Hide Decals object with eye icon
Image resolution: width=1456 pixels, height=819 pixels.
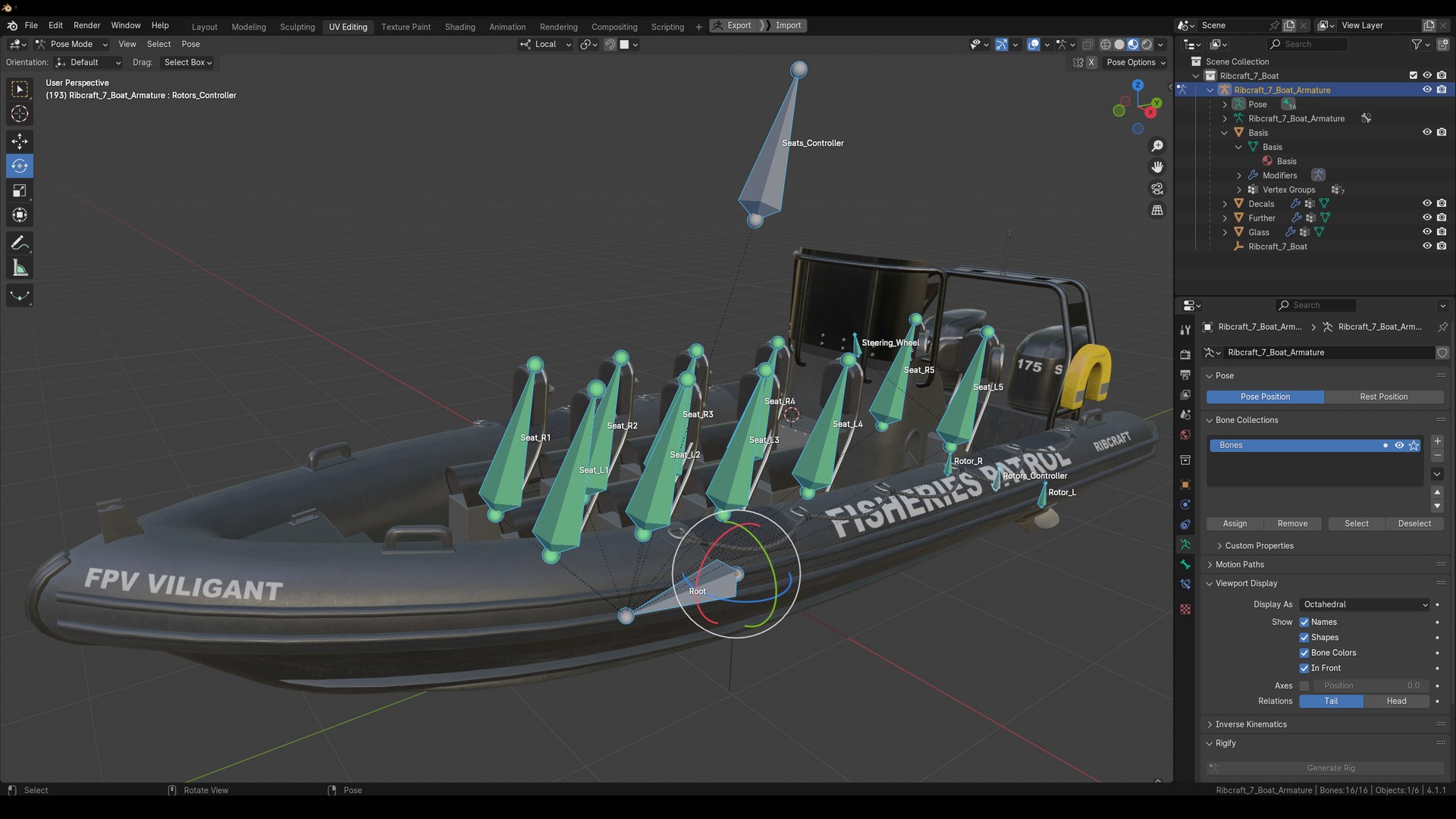pos(1427,203)
